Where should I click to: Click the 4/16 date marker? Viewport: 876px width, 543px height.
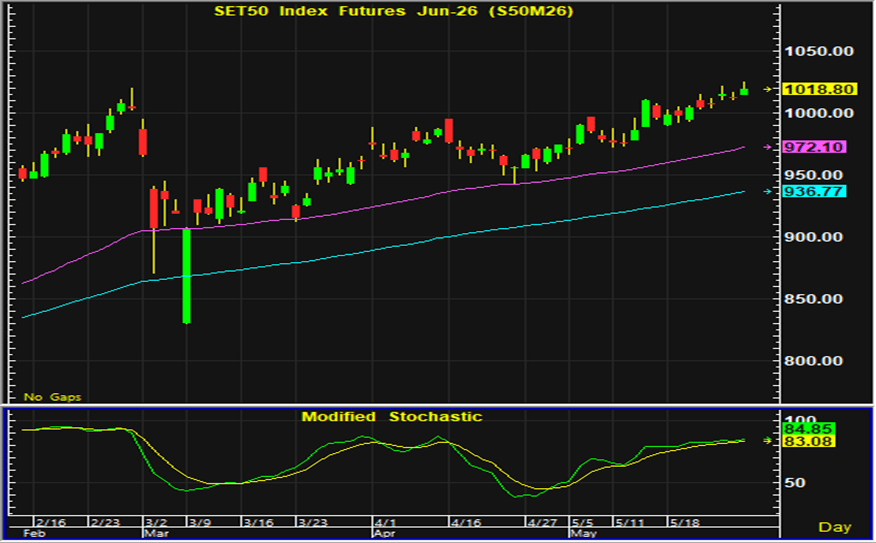(x=466, y=523)
